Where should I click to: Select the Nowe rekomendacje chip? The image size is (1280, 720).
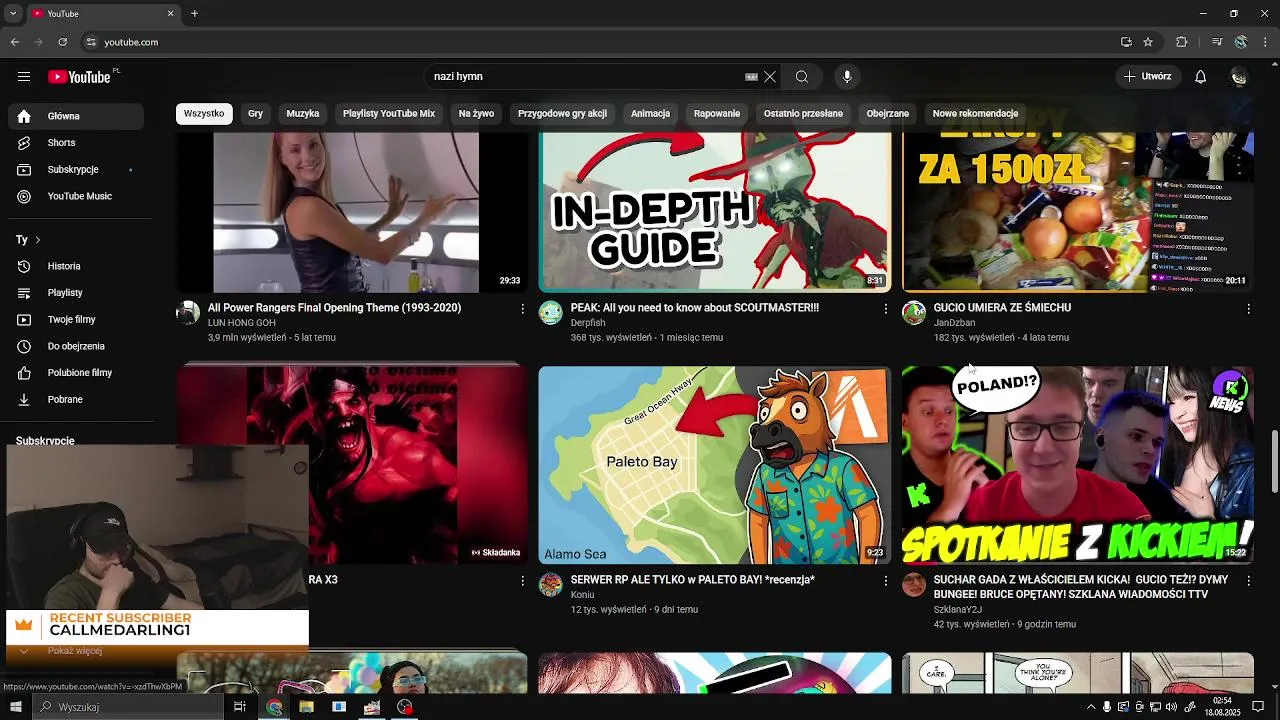975,114
